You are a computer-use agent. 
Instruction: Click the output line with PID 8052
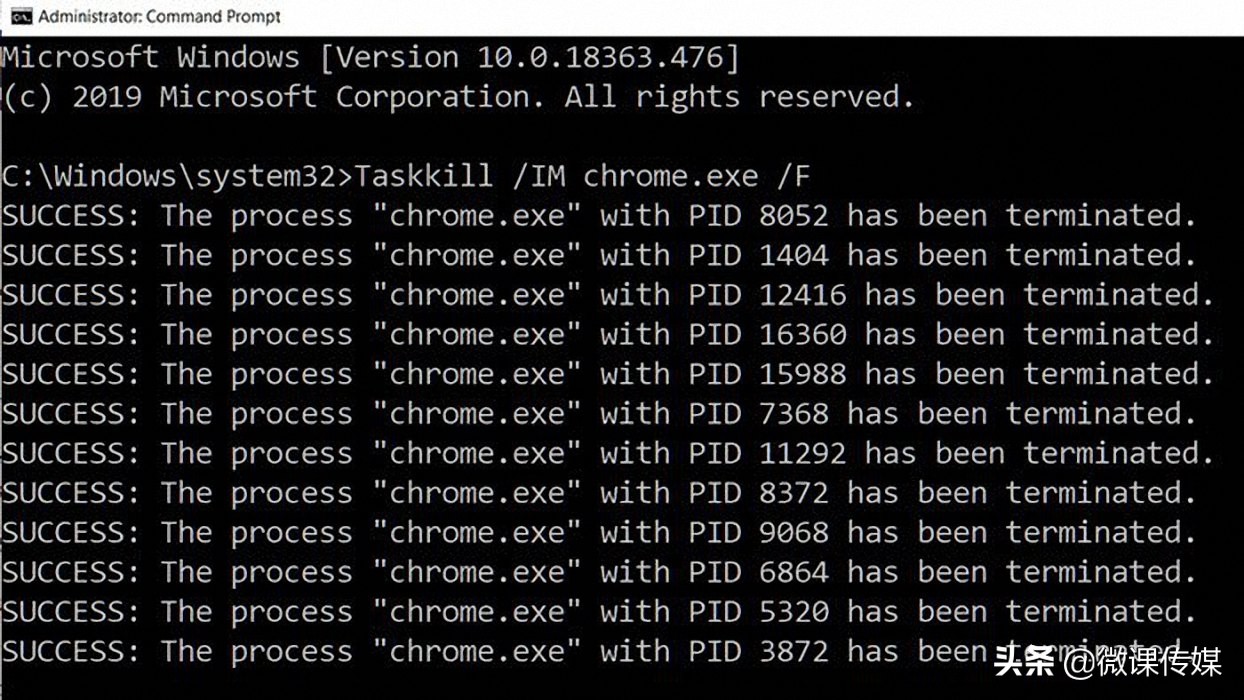[598, 216]
